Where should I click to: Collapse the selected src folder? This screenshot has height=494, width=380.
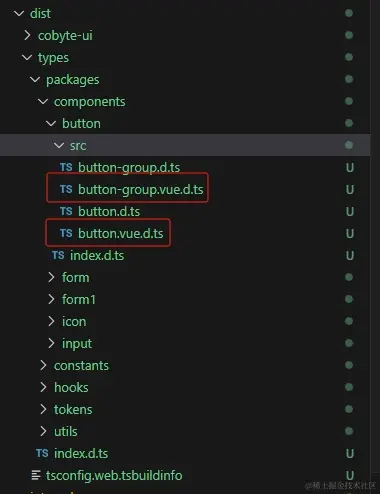point(59,145)
